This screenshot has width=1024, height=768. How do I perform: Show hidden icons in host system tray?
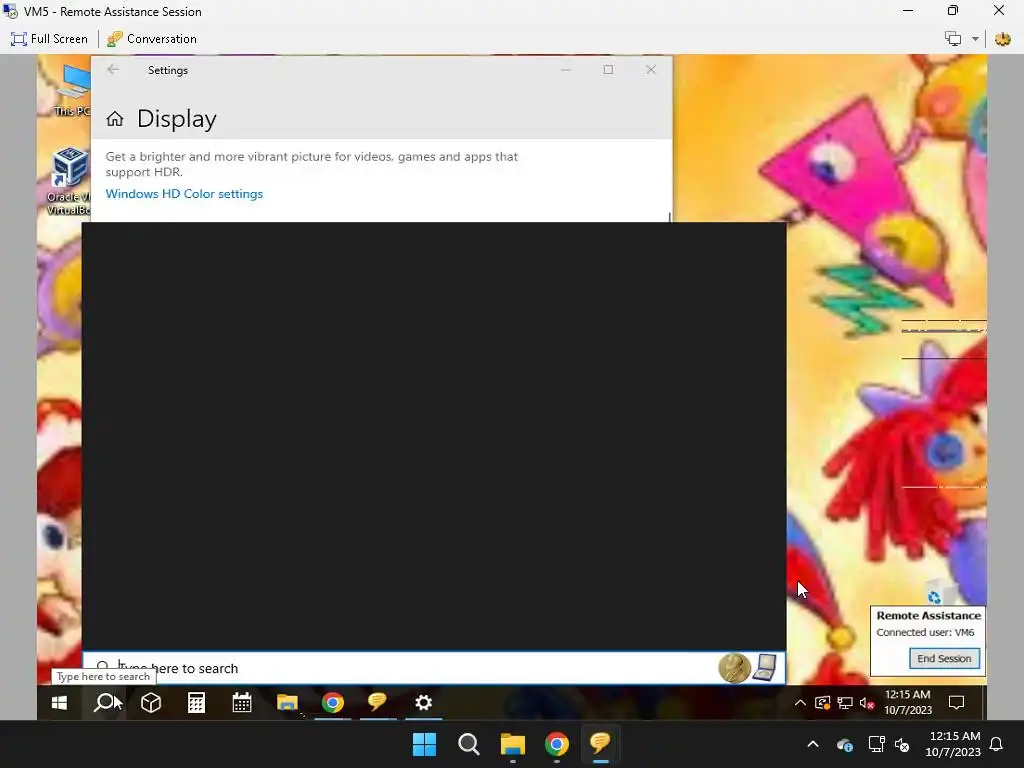[813, 744]
